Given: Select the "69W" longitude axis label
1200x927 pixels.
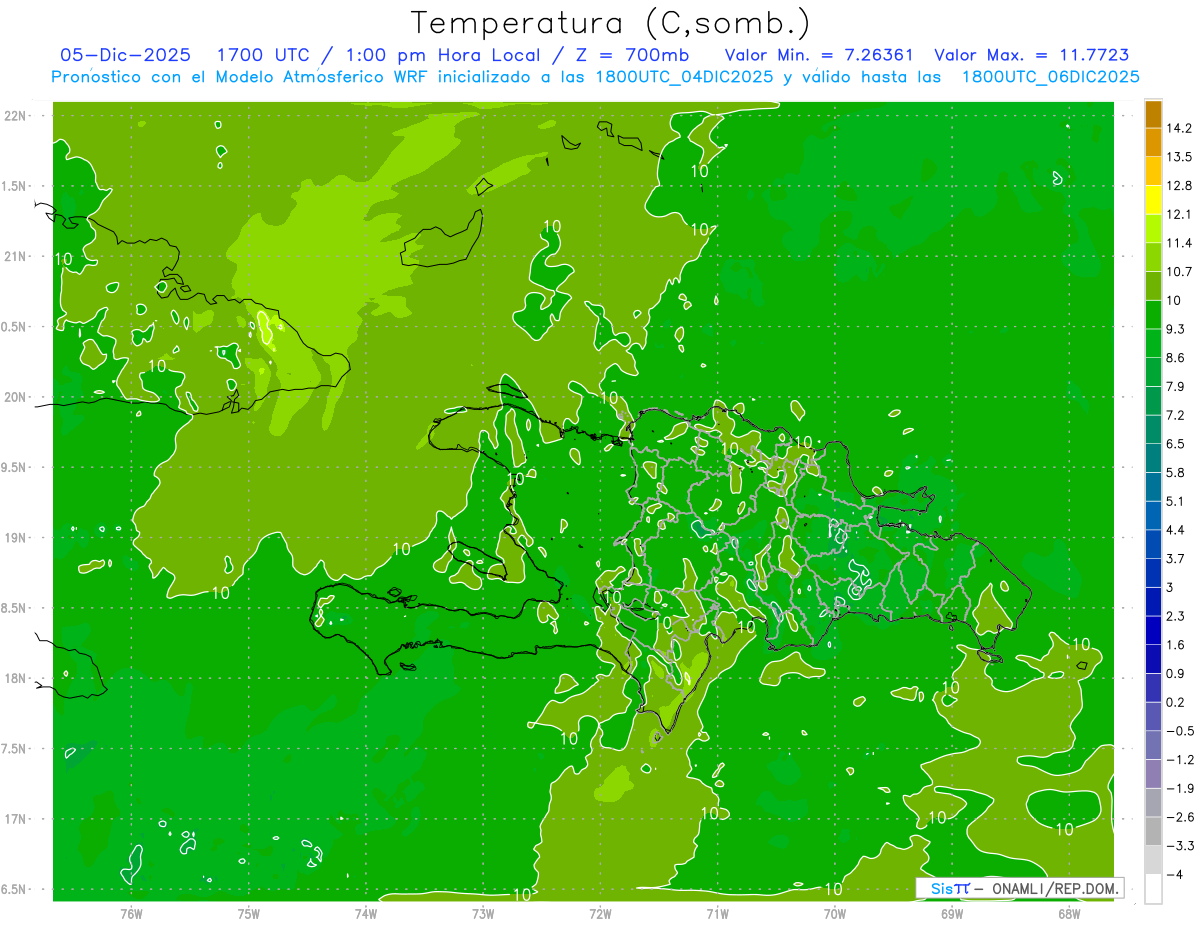Looking at the screenshot, I should pyautogui.click(x=952, y=913).
